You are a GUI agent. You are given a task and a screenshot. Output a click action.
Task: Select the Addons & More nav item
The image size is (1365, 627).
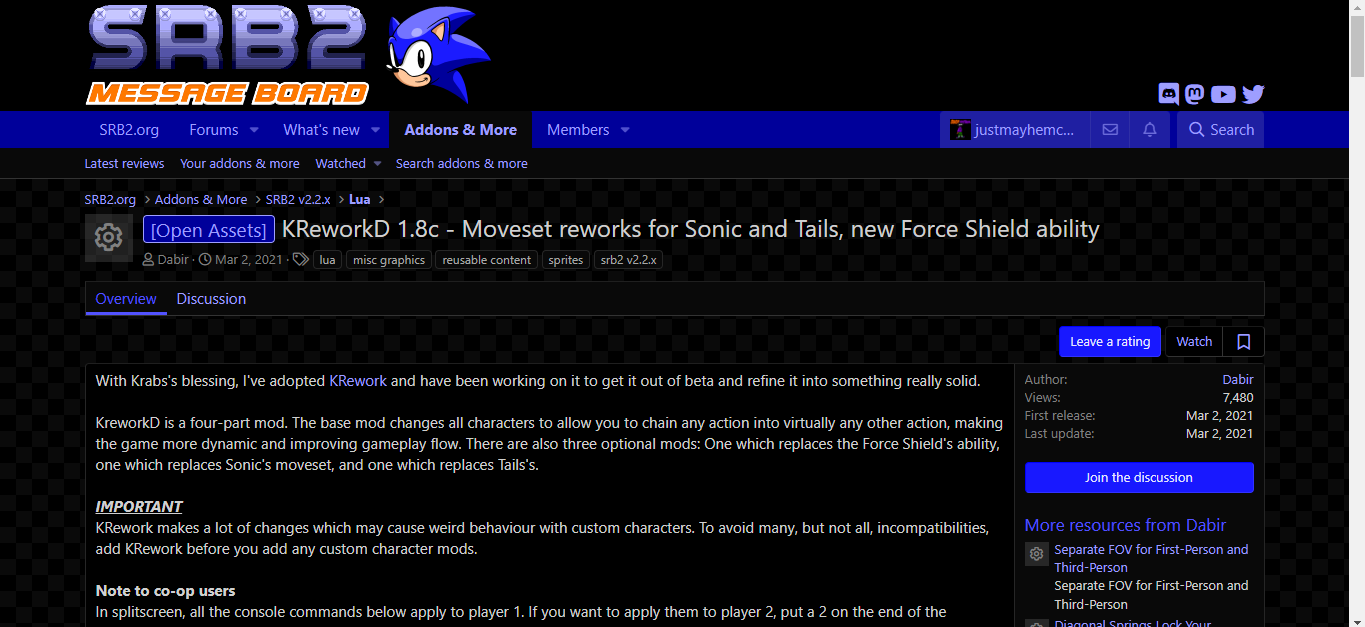[460, 130]
